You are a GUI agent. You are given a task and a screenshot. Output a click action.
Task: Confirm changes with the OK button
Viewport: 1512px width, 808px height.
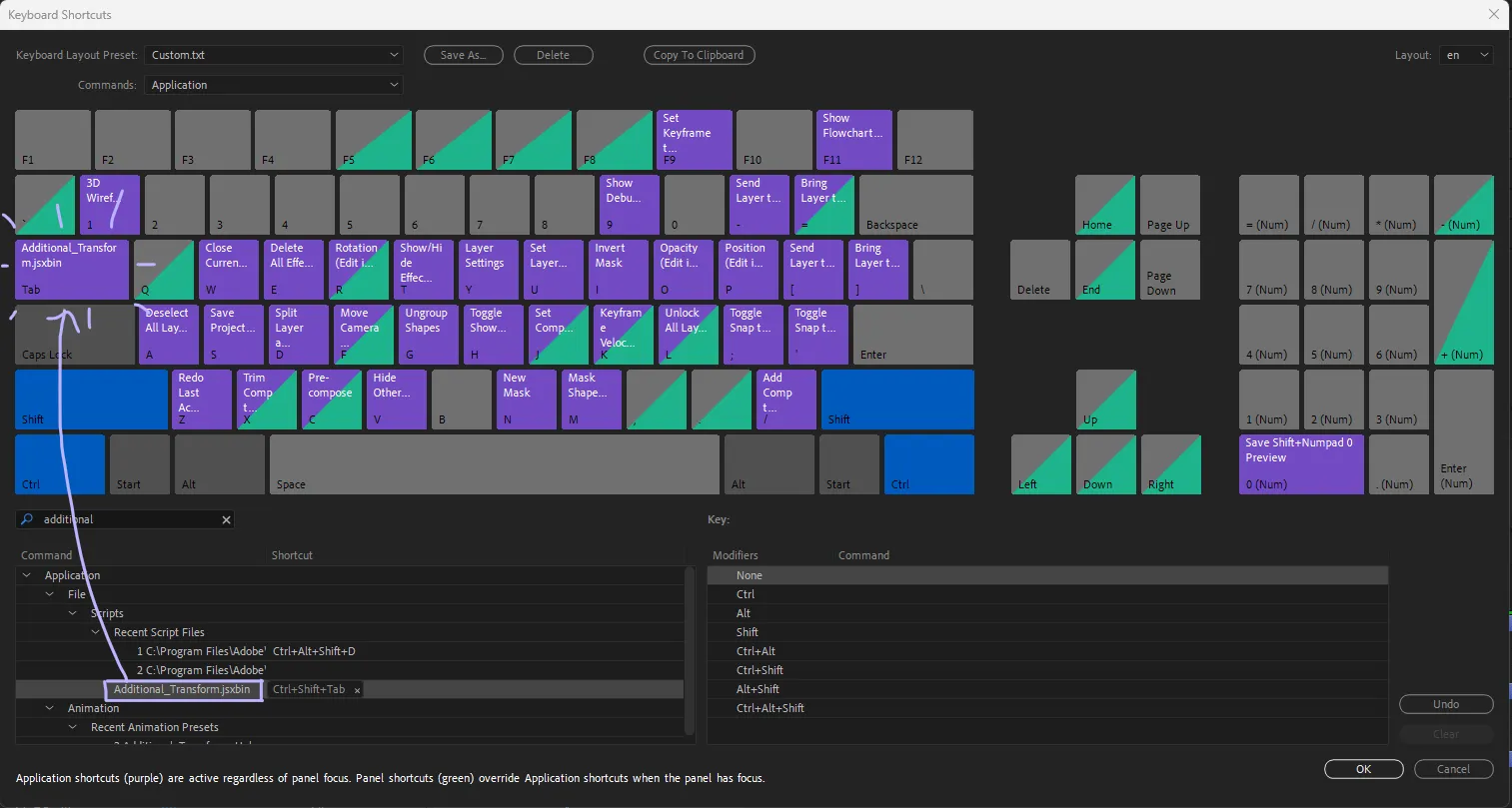tap(1363, 769)
